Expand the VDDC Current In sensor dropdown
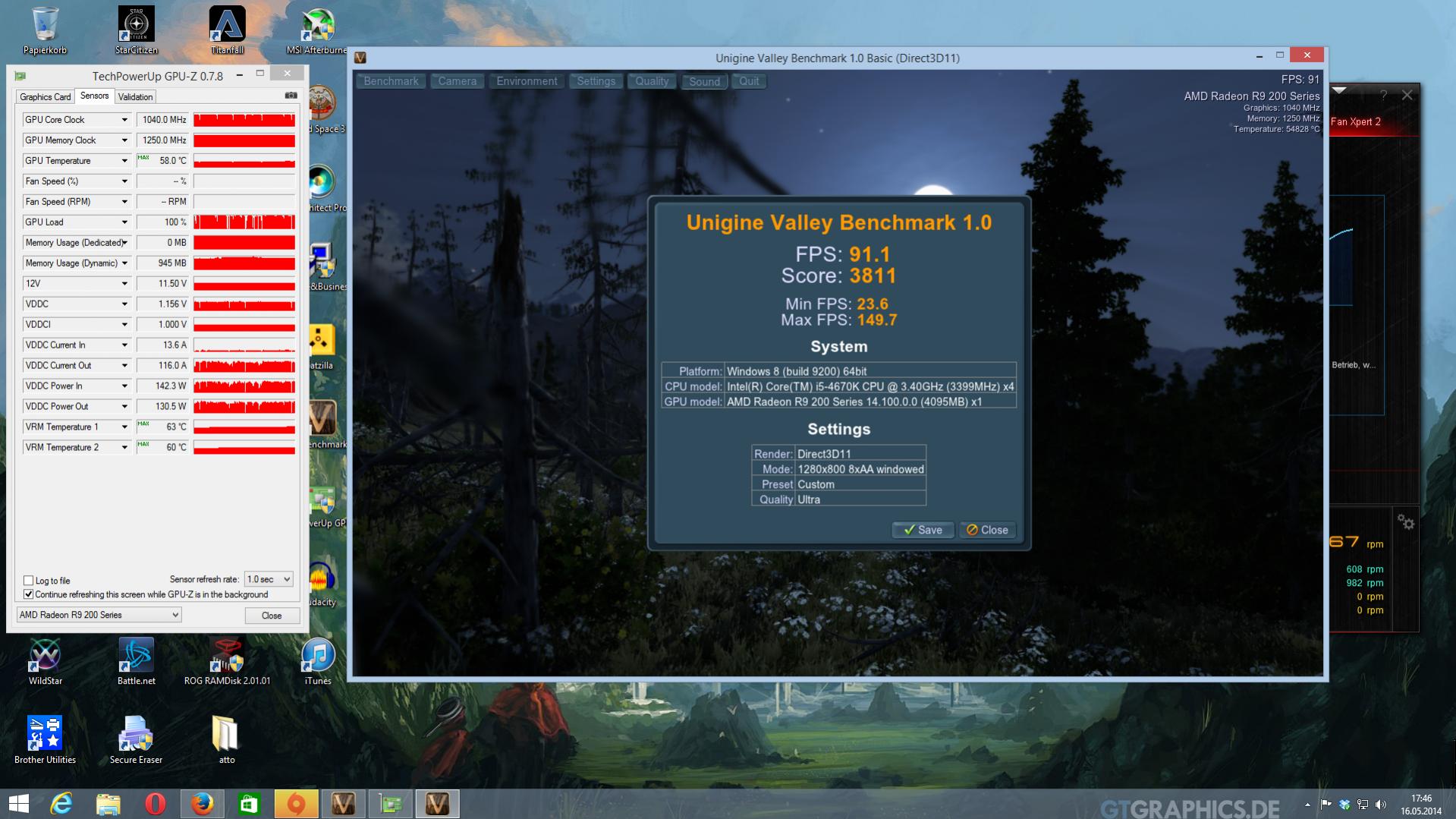Screen dimensions: 1456x819 point(124,345)
